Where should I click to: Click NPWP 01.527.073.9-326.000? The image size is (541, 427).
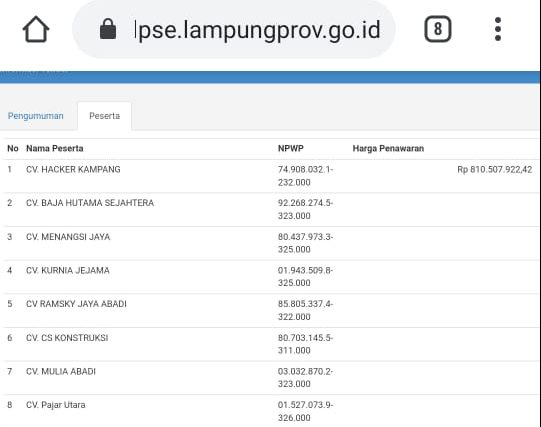coord(305,411)
